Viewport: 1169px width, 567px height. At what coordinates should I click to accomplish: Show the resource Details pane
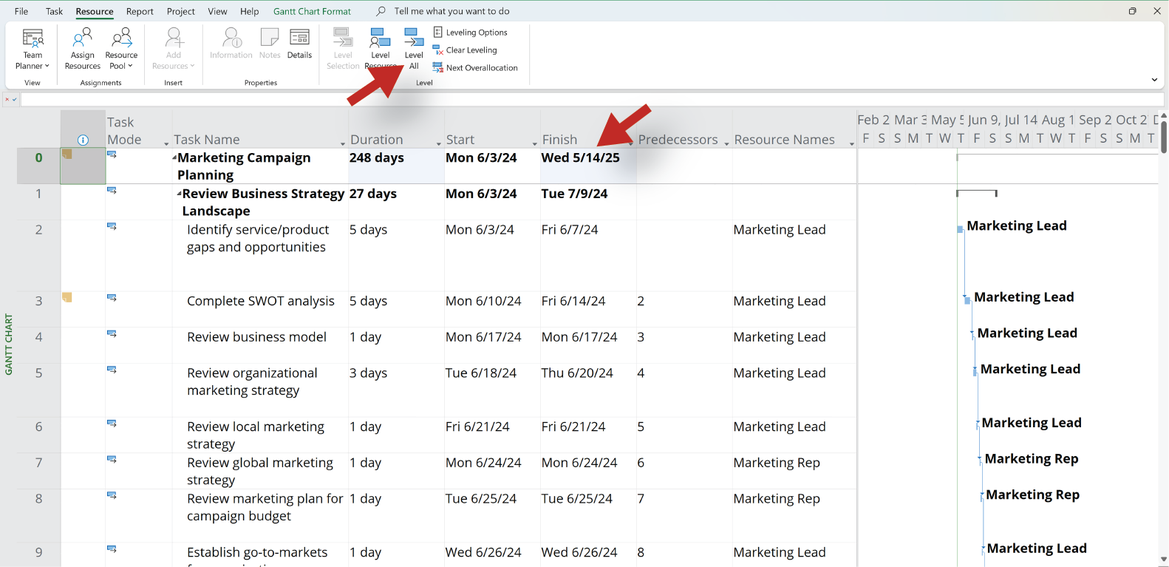coord(299,45)
